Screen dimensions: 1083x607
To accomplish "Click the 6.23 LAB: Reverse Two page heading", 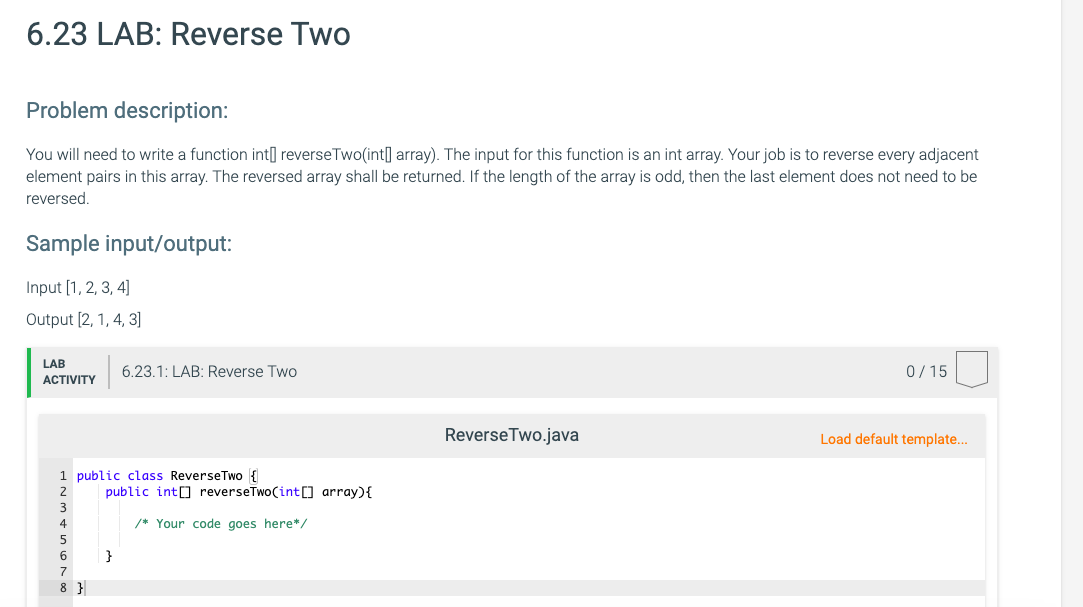I will point(188,34).
